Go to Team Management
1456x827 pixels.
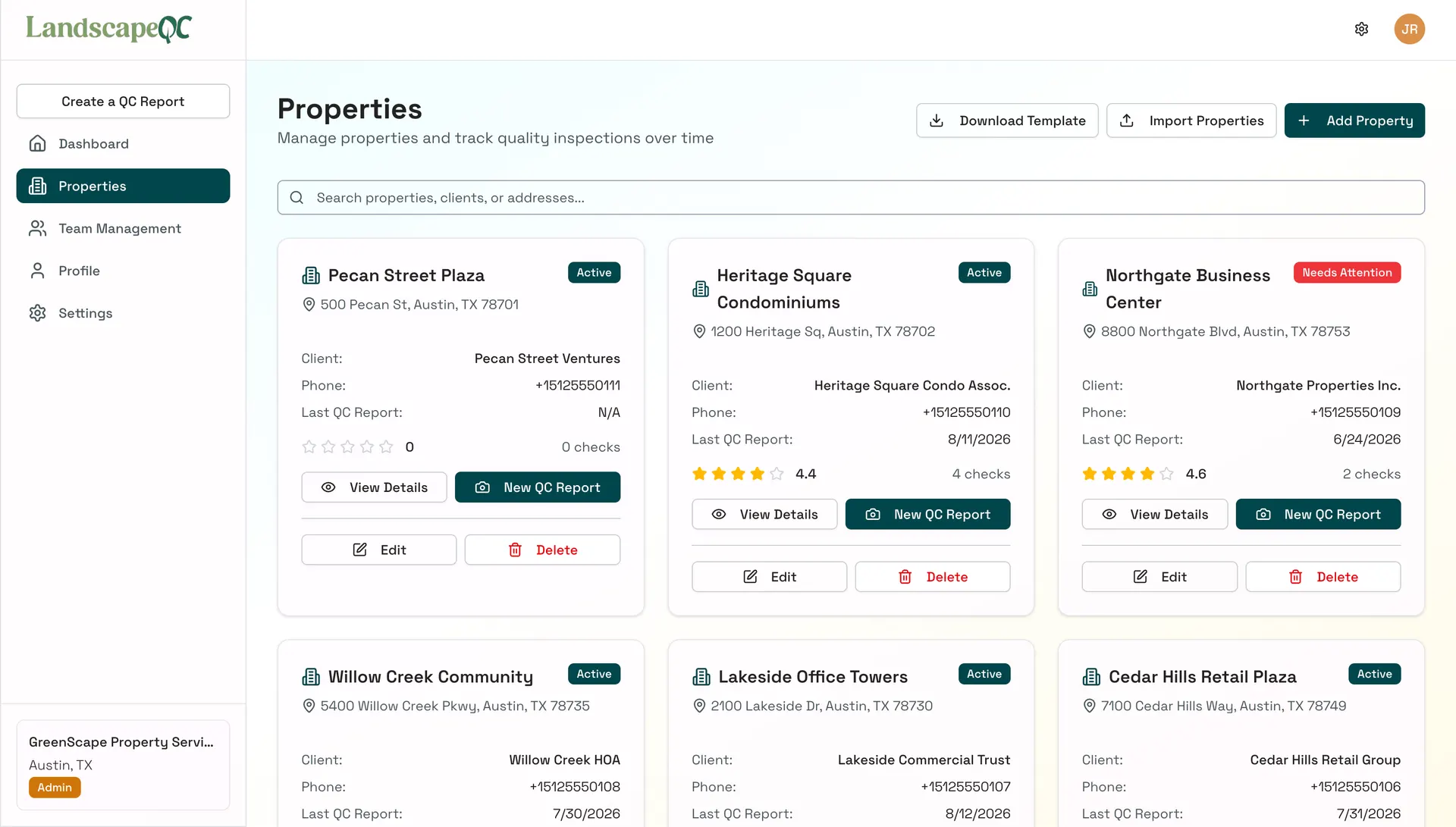tap(123, 229)
